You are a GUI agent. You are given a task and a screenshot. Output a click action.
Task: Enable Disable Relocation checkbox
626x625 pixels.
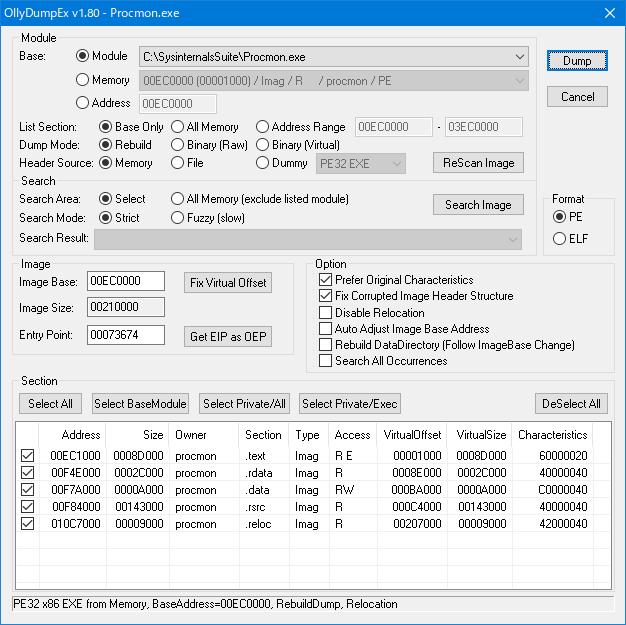pos(325,312)
